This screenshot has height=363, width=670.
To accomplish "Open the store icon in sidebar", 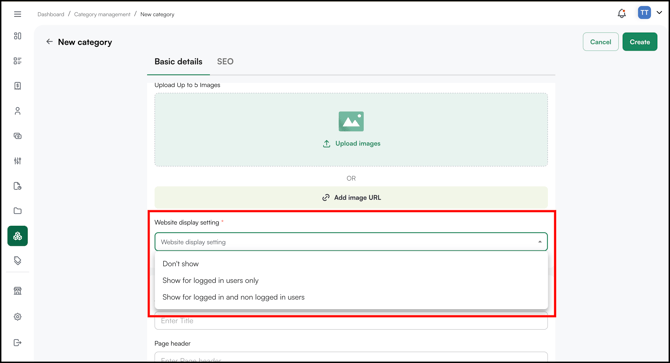I will tap(18, 291).
